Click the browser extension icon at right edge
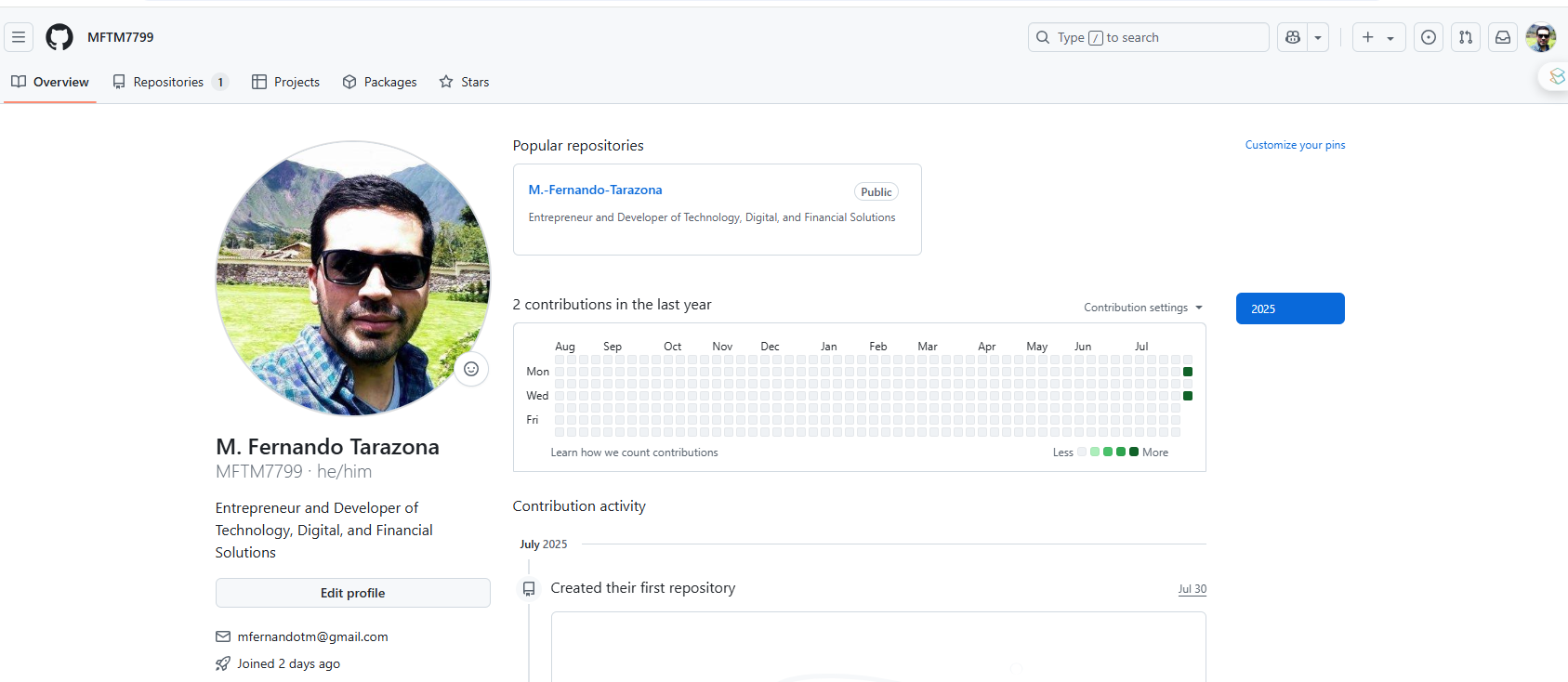The image size is (1568, 682). (1557, 76)
